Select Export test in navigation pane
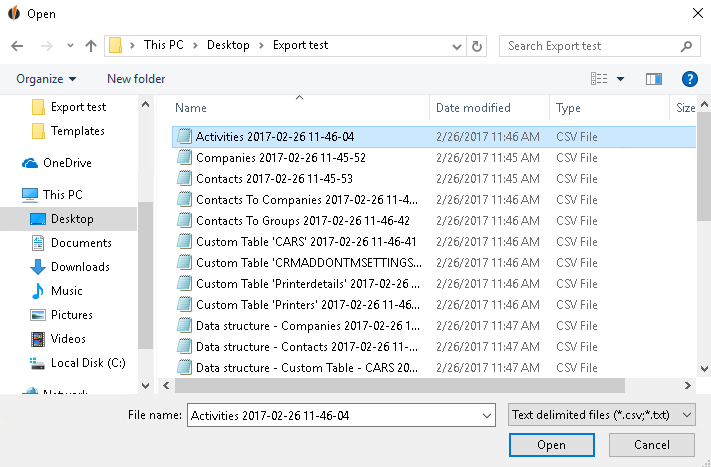 pyautogui.click(x=78, y=107)
